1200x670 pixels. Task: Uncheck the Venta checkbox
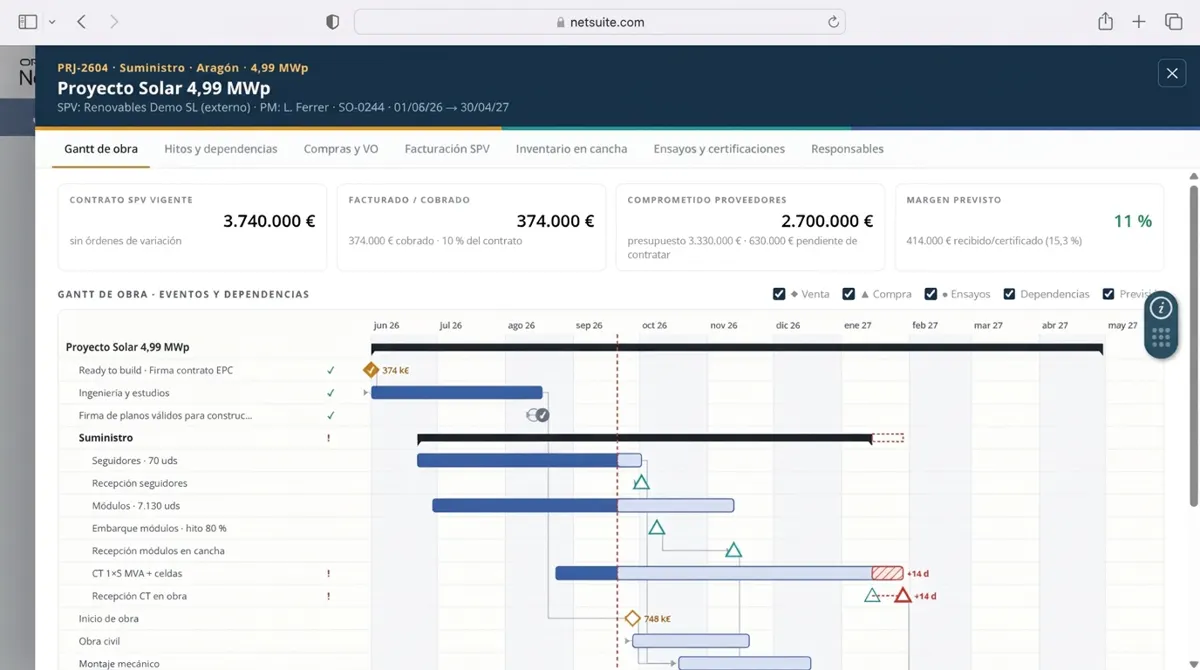[x=779, y=294]
